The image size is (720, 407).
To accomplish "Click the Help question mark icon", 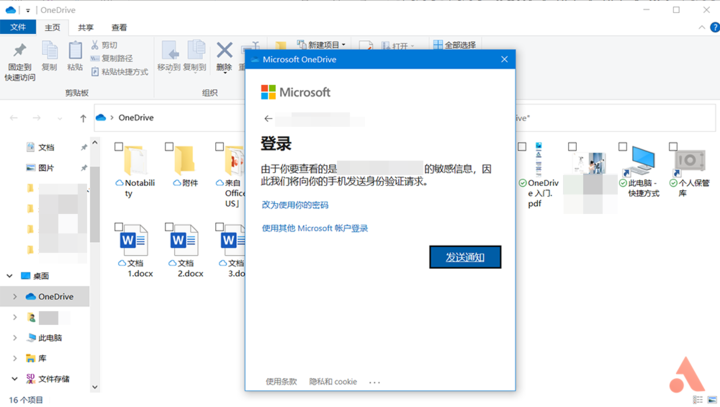I will pos(714,28).
